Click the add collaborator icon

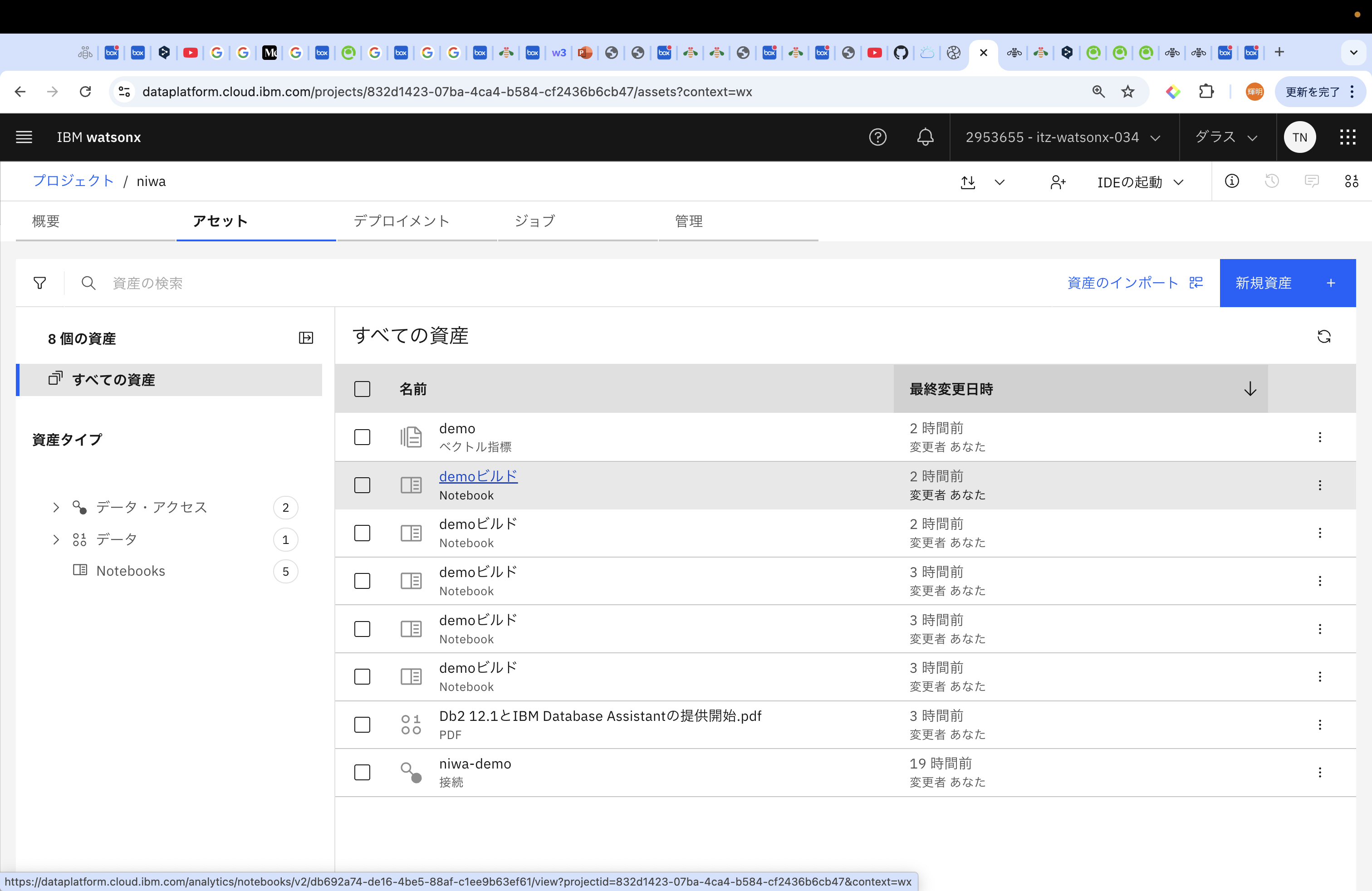(x=1057, y=182)
